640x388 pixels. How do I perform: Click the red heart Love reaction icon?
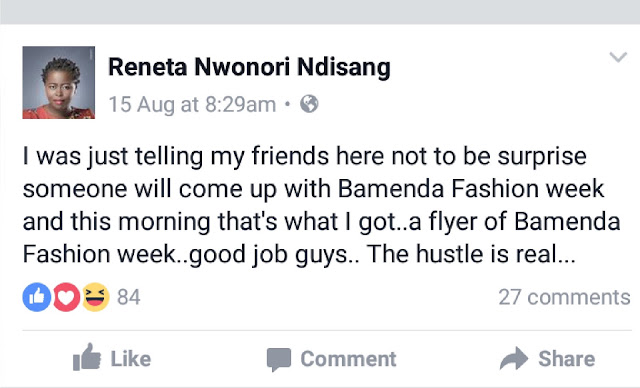coord(67,297)
